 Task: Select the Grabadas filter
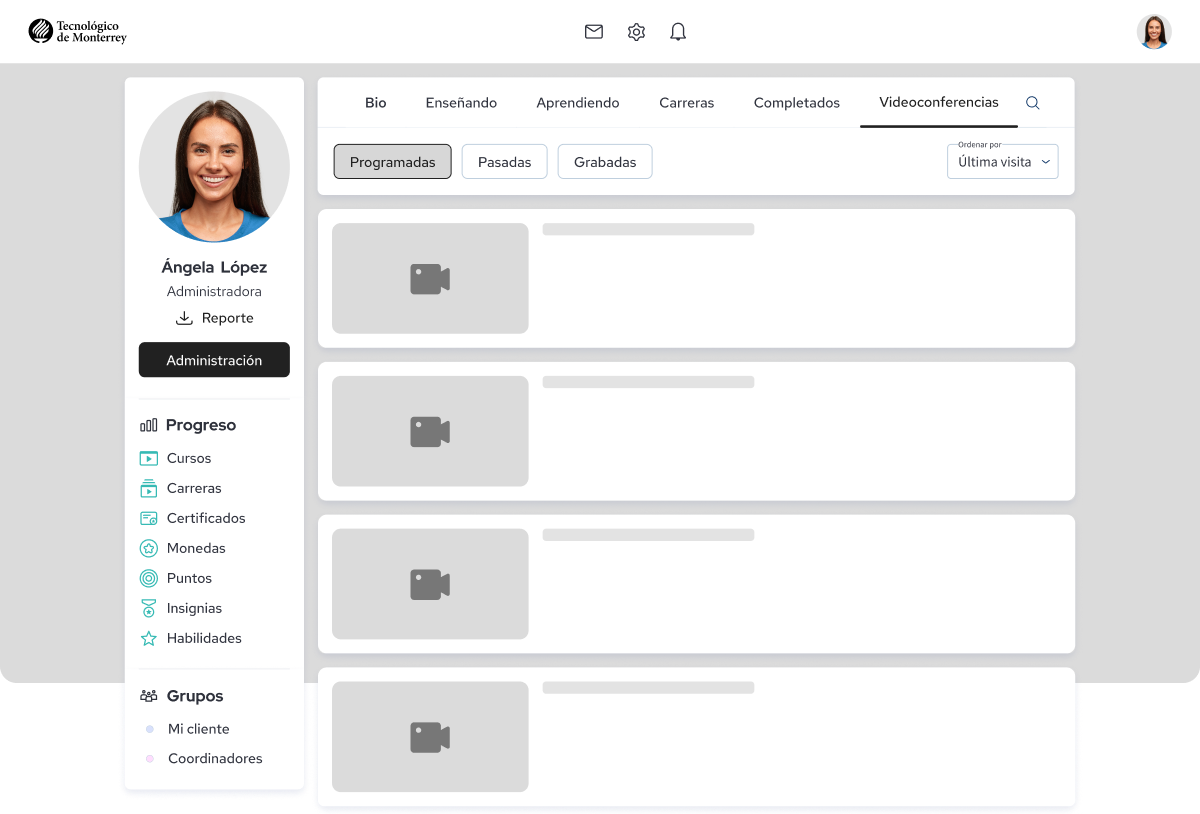tap(605, 162)
